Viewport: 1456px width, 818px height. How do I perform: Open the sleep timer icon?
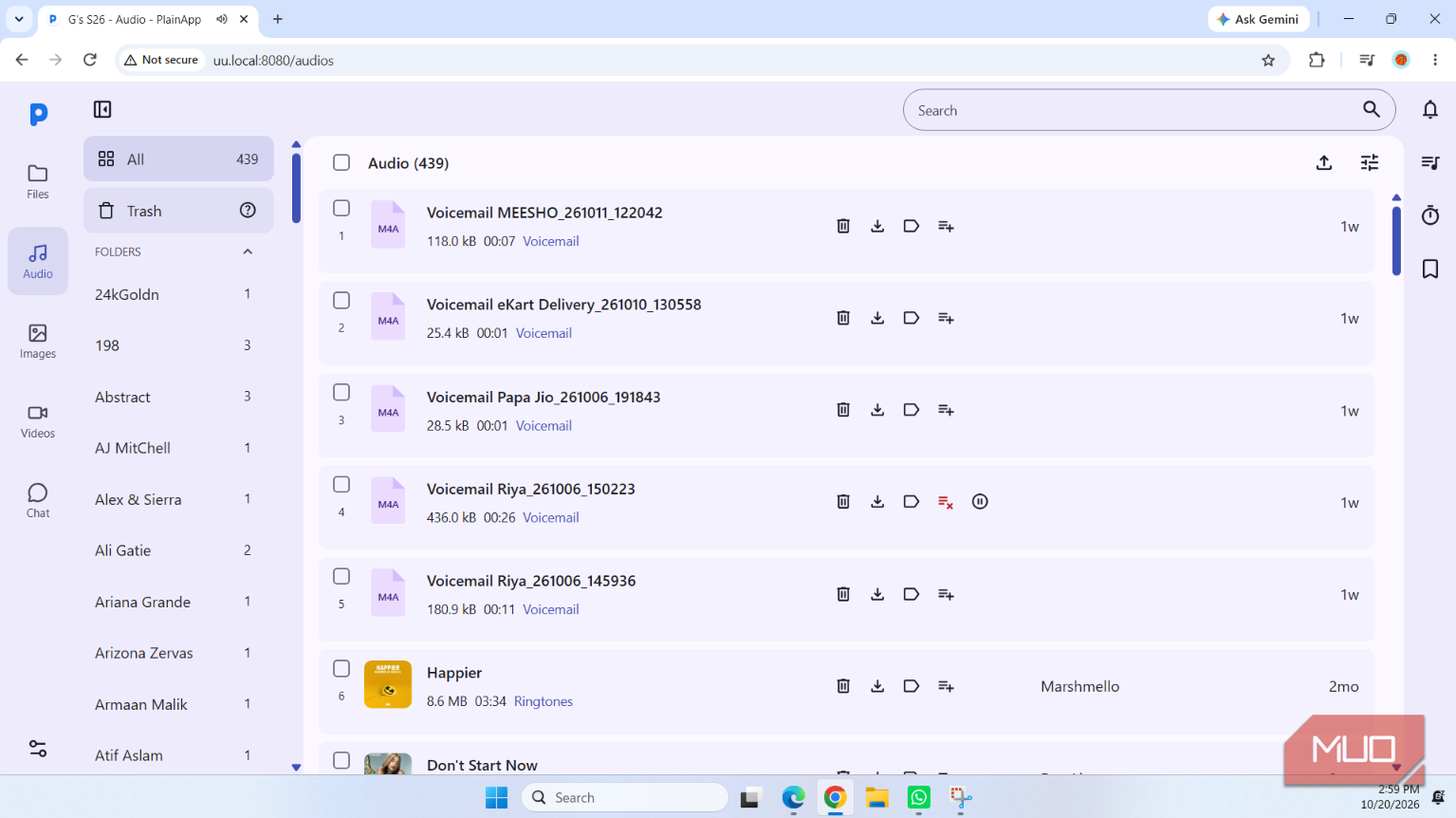1430,215
